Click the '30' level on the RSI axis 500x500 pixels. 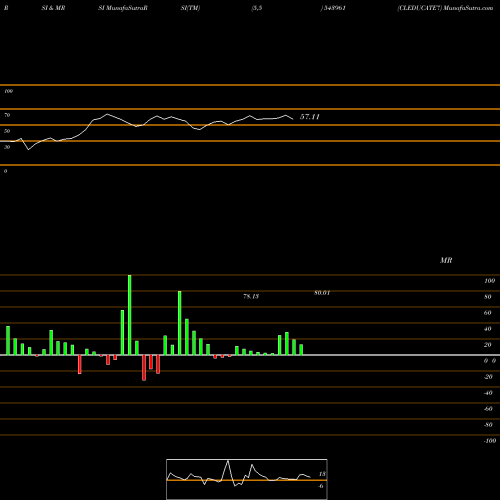pyautogui.click(x=7, y=147)
